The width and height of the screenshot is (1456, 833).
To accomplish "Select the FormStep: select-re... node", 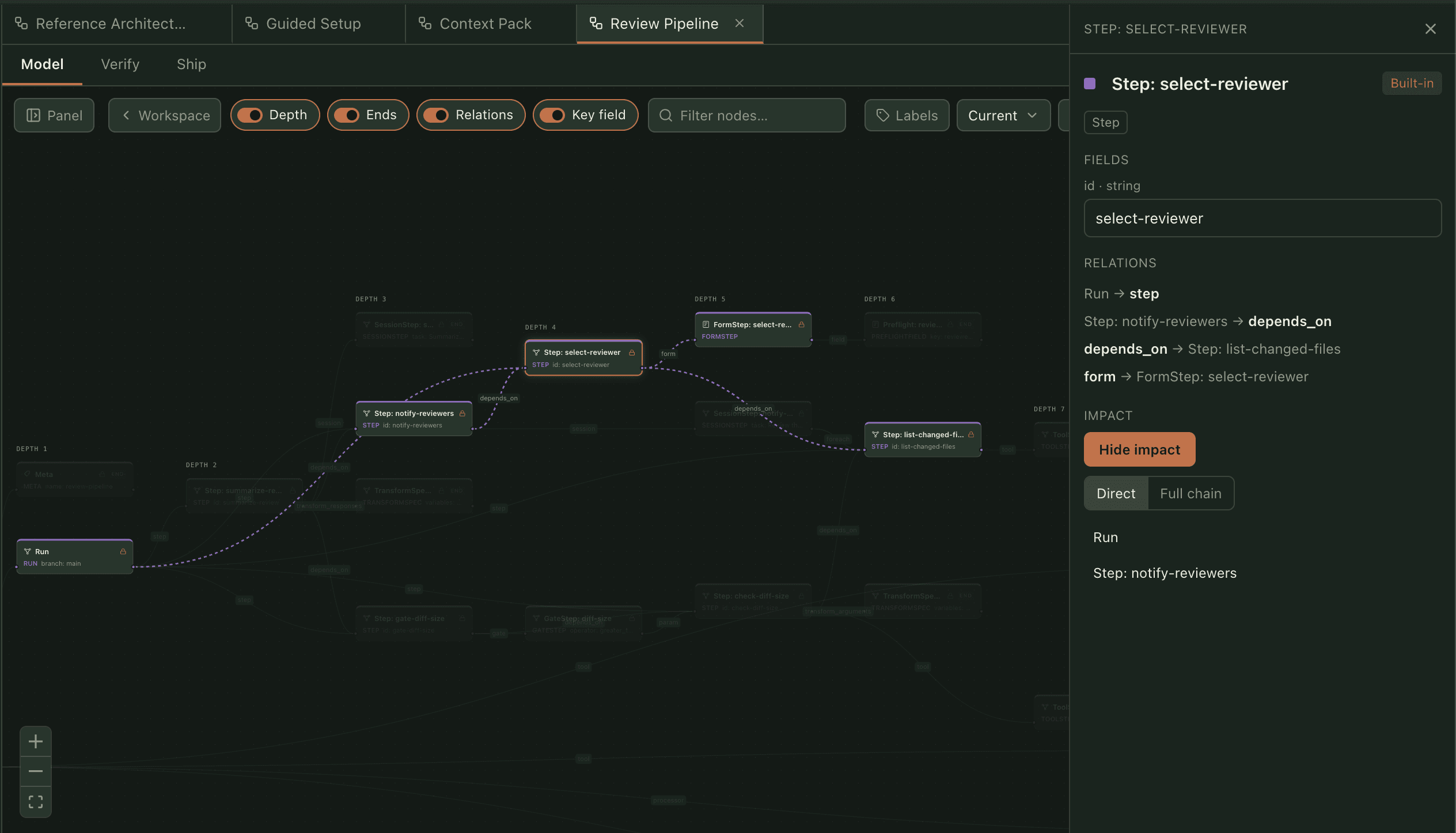I will pyautogui.click(x=753, y=330).
